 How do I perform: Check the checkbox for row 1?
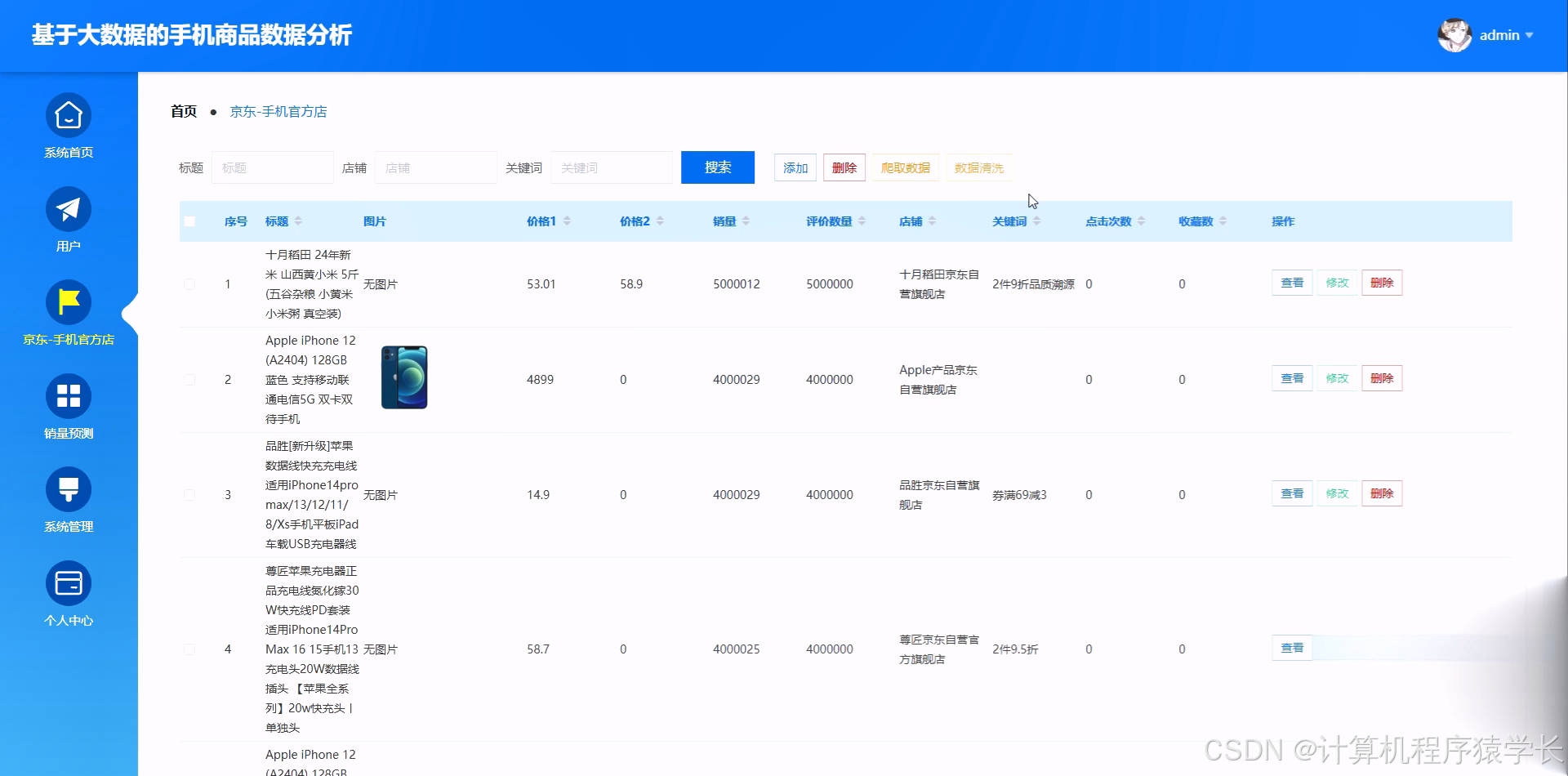pyautogui.click(x=189, y=284)
